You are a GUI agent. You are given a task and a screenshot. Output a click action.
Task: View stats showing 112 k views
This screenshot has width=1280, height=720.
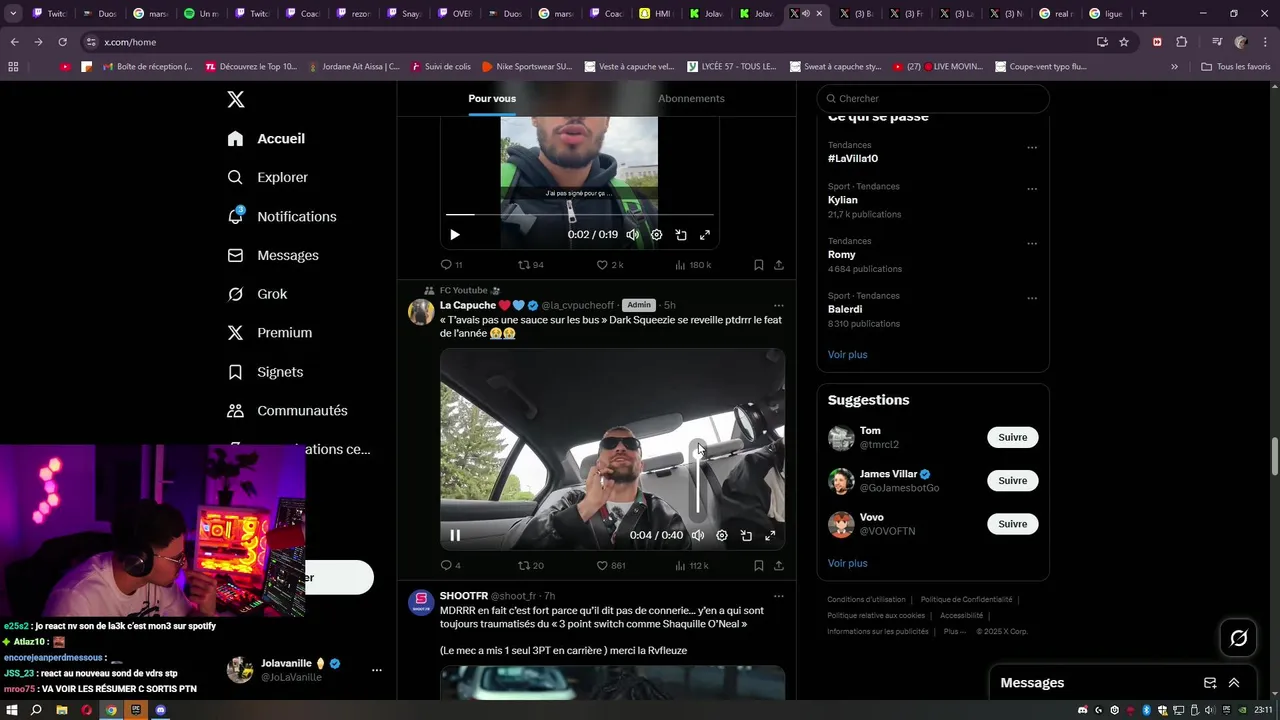click(x=692, y=566)
